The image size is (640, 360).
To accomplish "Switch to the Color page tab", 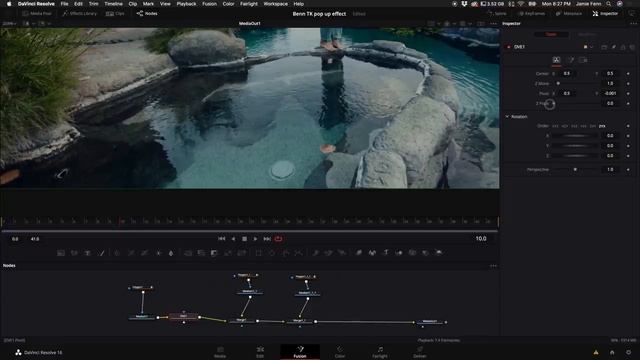I will 340,352.
